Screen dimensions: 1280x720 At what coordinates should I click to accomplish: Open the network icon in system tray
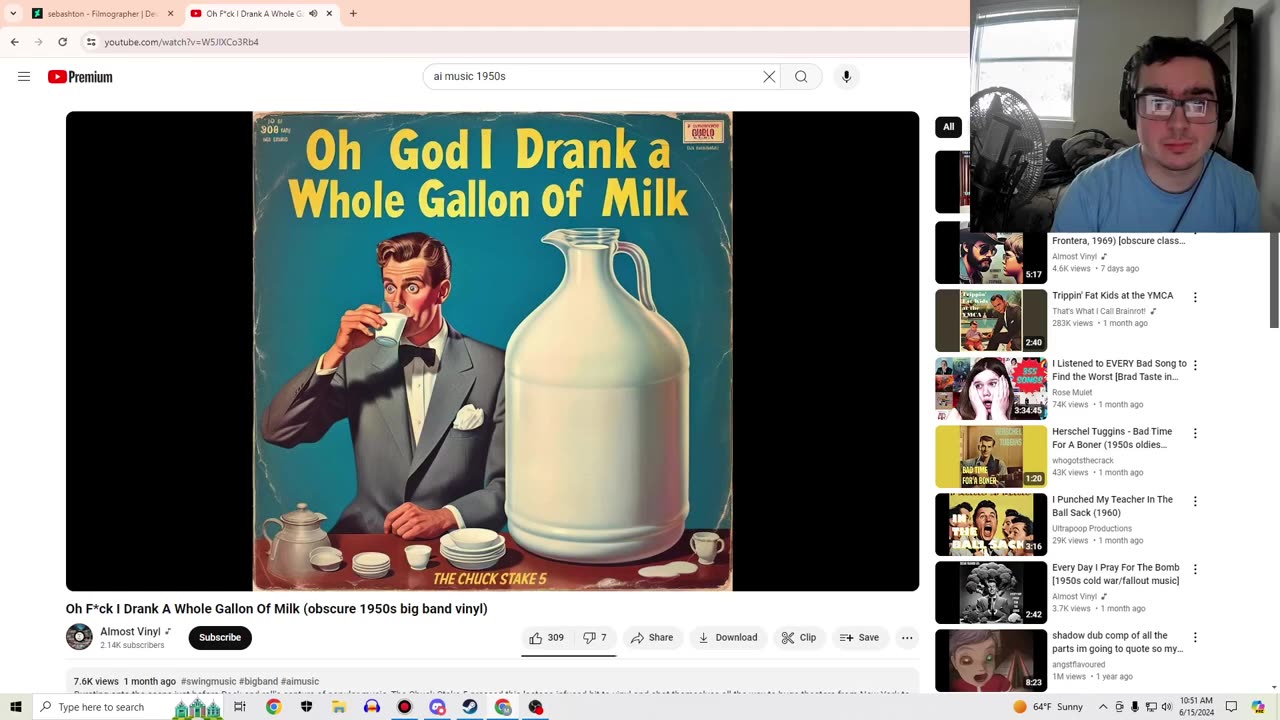tap(1151, 707)
